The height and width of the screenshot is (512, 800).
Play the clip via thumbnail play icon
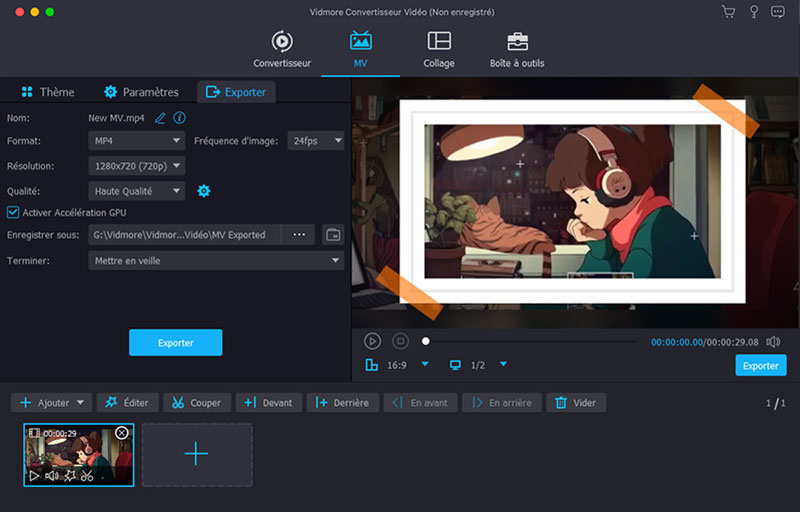(x=34, y=476)
